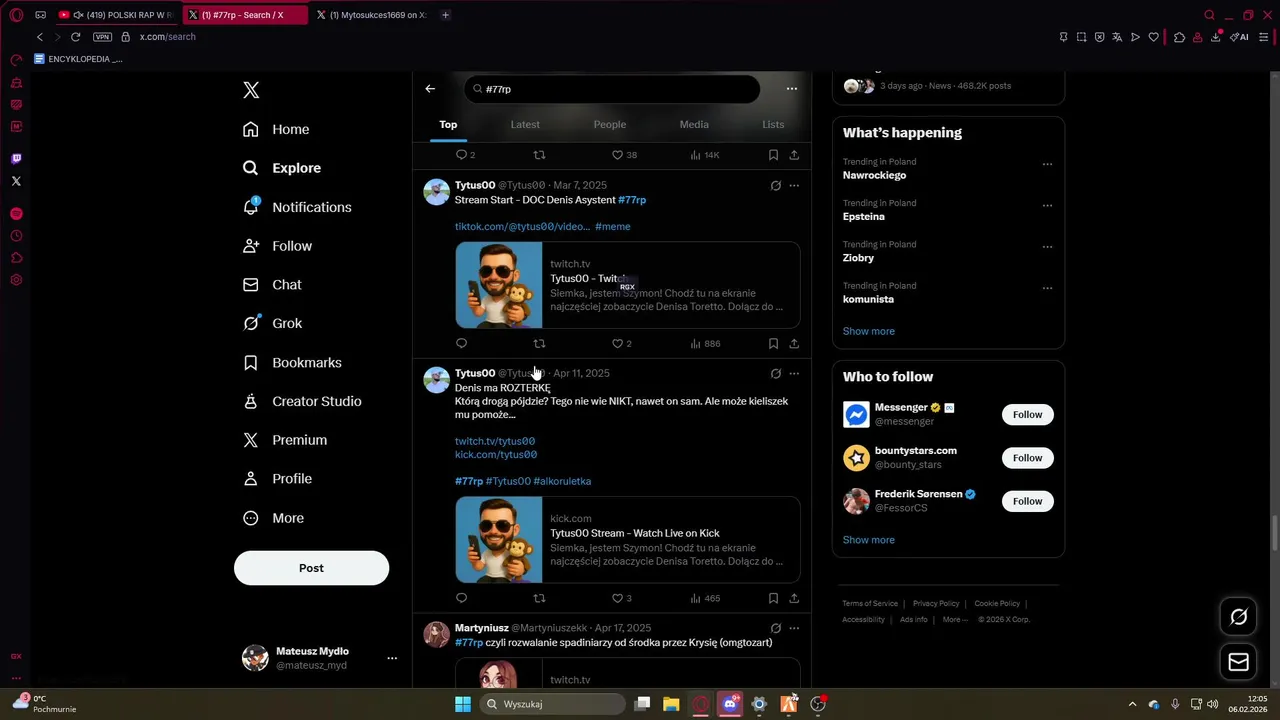Open Notifications in the sidebar
The height and width of the screenshot is (720, 1280).
pos(297,207)
